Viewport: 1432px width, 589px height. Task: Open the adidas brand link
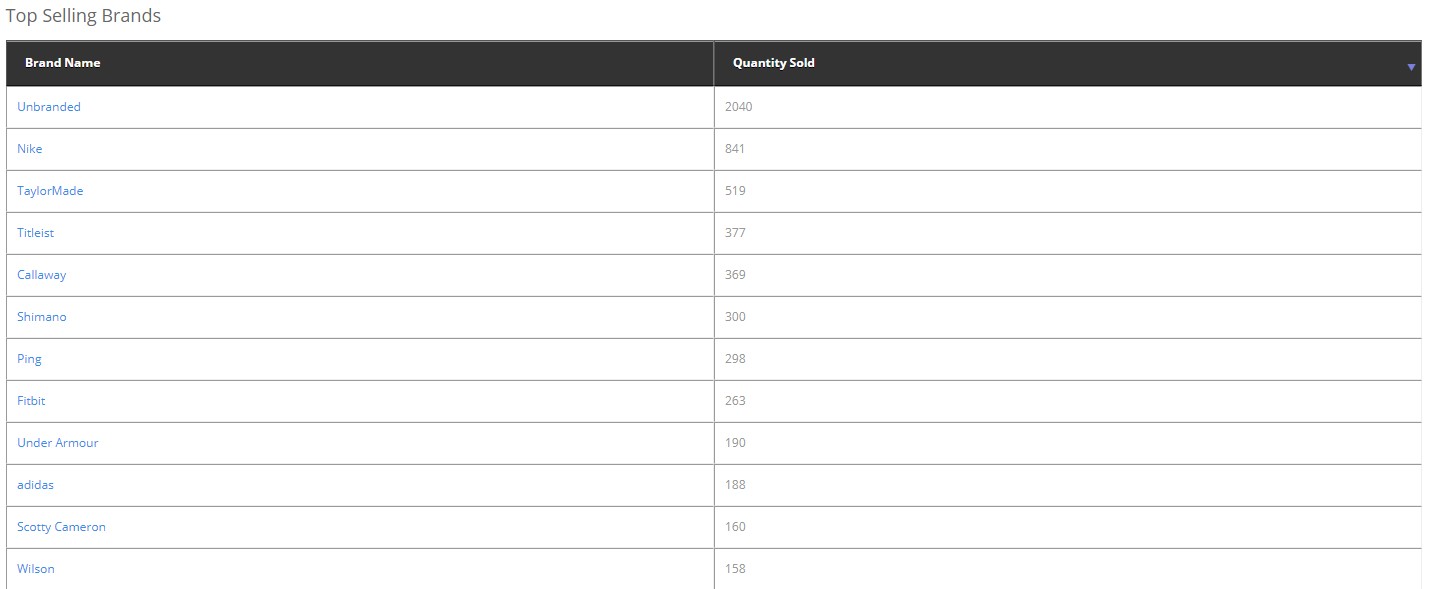tap(36, 485)
